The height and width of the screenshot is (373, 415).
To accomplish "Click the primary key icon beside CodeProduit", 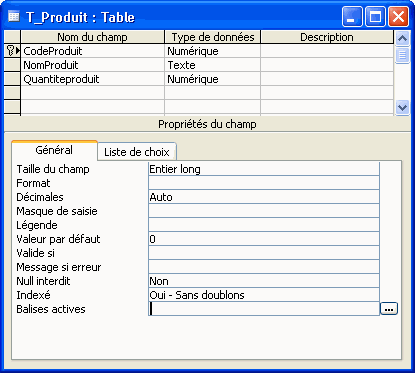I will [10, 51].
